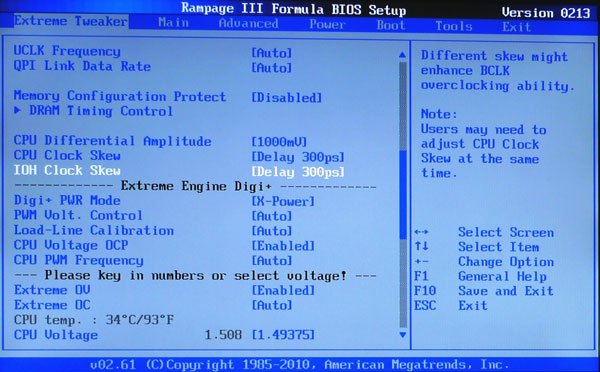This screenshot has width=600, height=372.
Task: Click the settings list scrollbar thumb
Action: [x=403, y=194]
